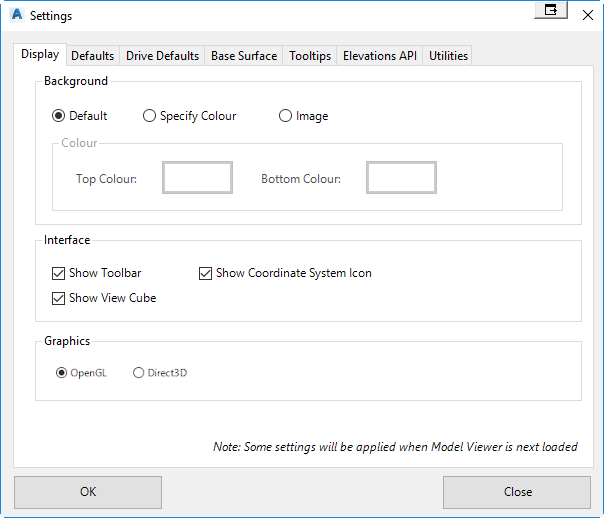Image resolution: width=604 pixels, height=518 pixels.
Task: Click the Background group heading
Action: point(76,81)
